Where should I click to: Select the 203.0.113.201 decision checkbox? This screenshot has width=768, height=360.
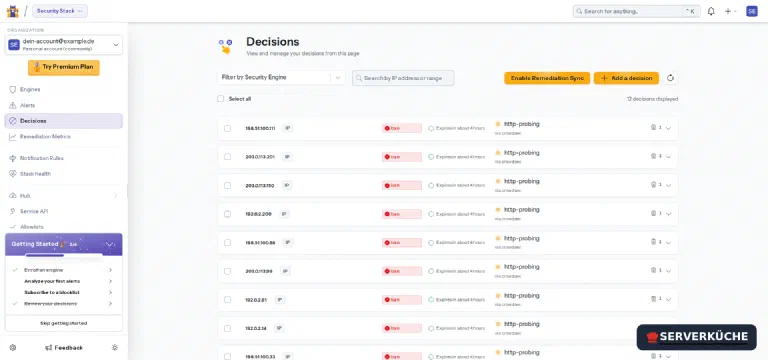point(227,157)
